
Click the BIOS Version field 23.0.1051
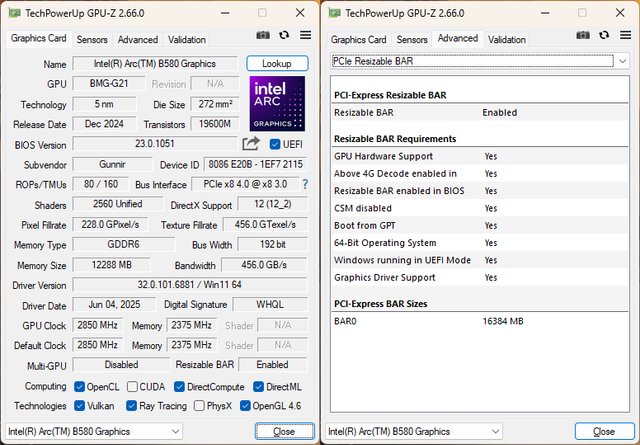click(x=155, y=144)
